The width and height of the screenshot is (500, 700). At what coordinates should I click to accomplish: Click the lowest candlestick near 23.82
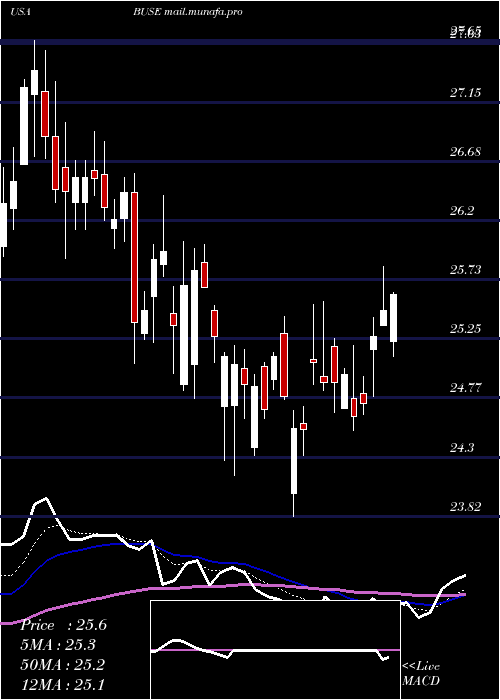(294, 461)
